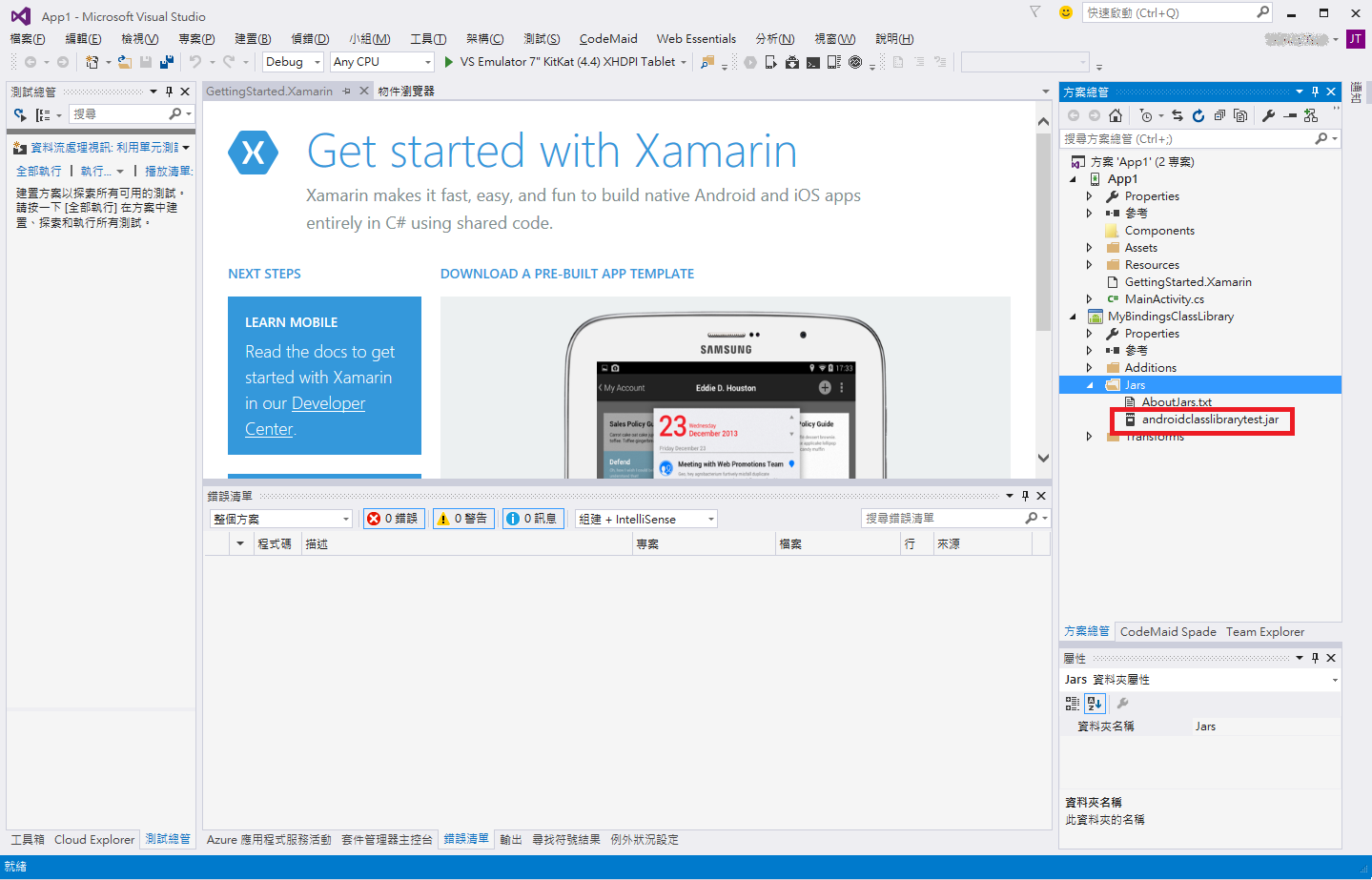Toggle the 0 警告 warnings filter
The image size is (1372, 880).
[x=463, y=519]
